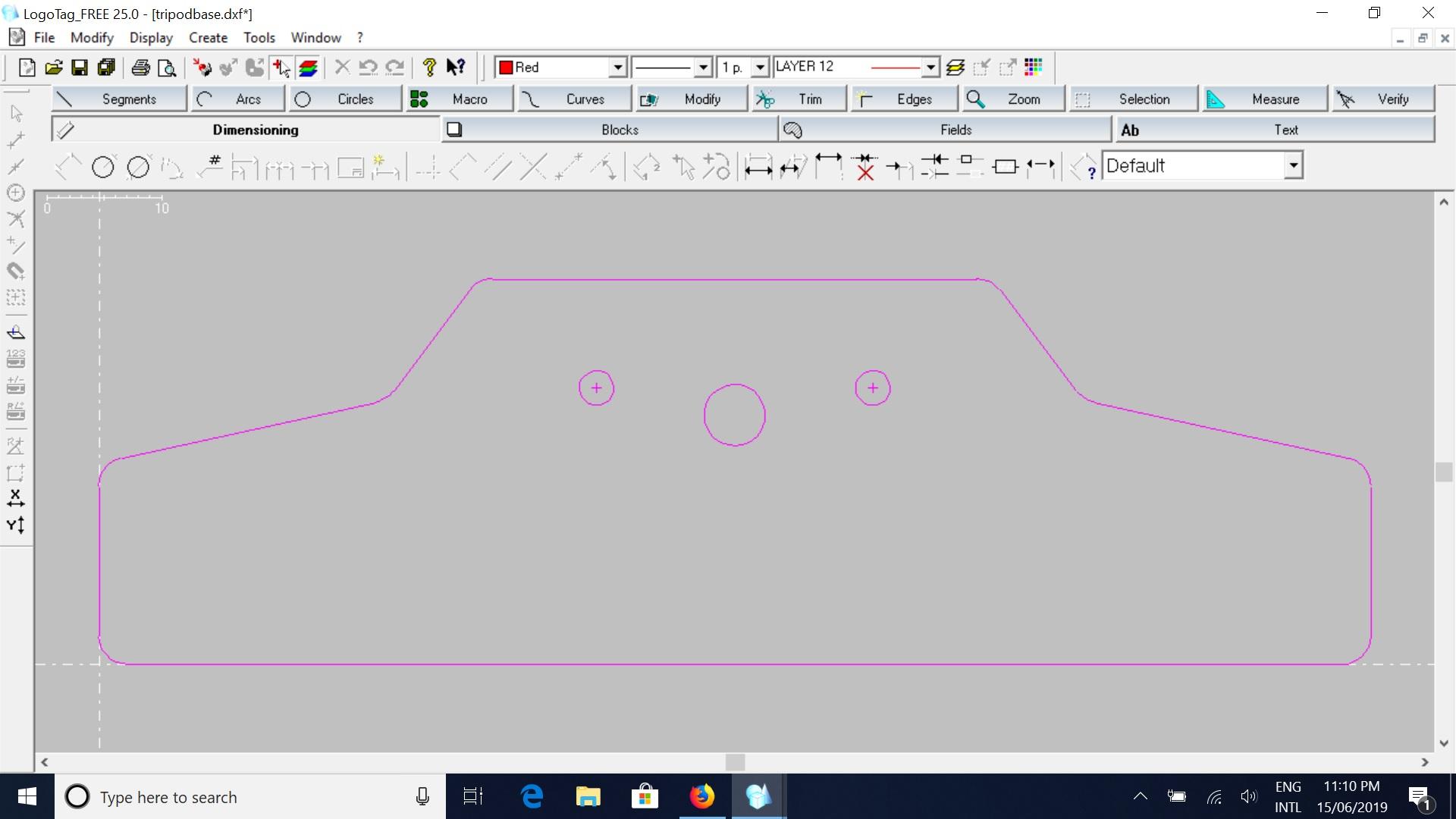Screen dimensions: 1456x819
Task: Switch to the Segments toolbar
Action: [x=119, y=99]
